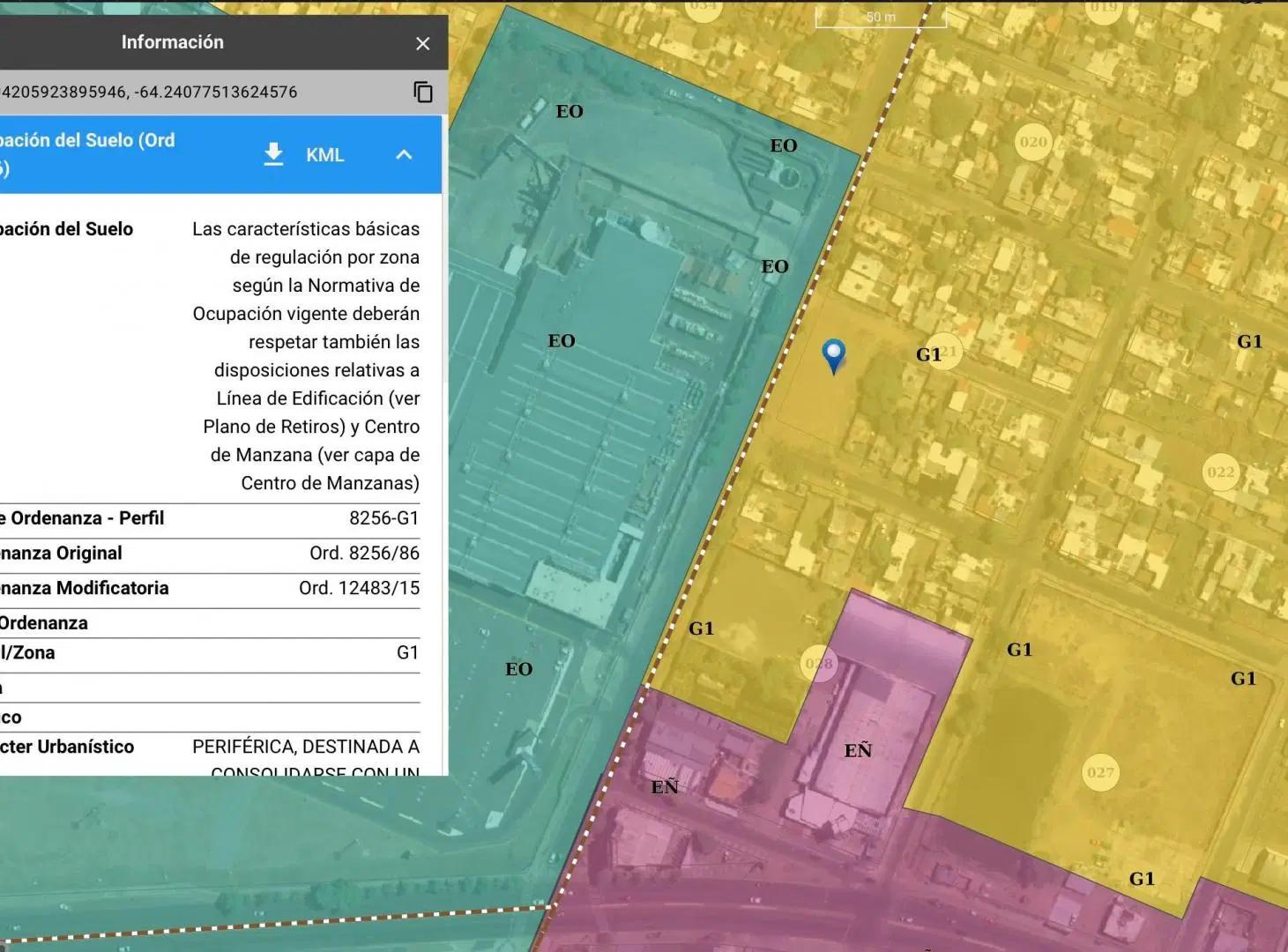Click the block number 020 circle
Screen dimensions: 1288x952
coord(1033,142)
